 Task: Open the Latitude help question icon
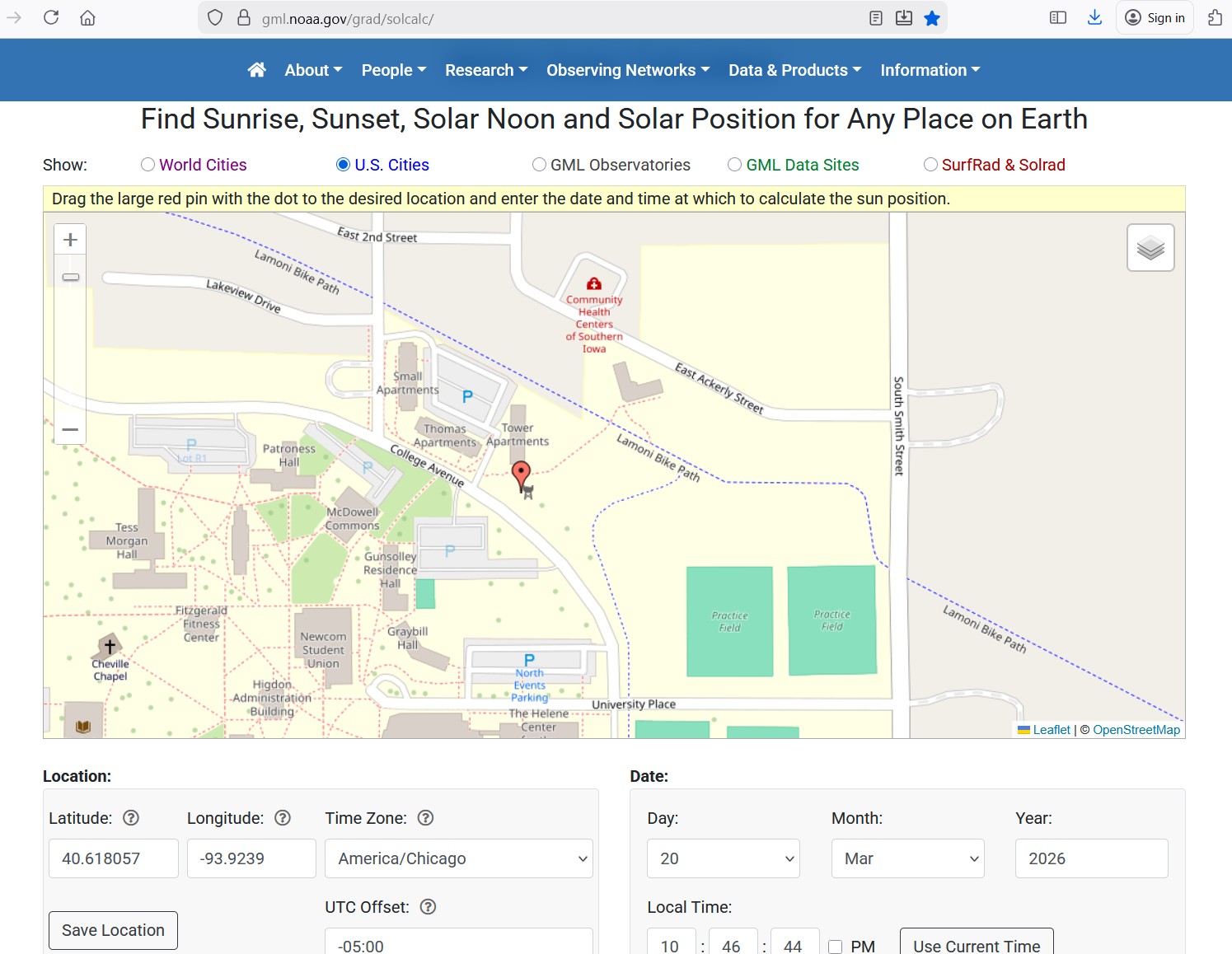click(x=131, y=818)
